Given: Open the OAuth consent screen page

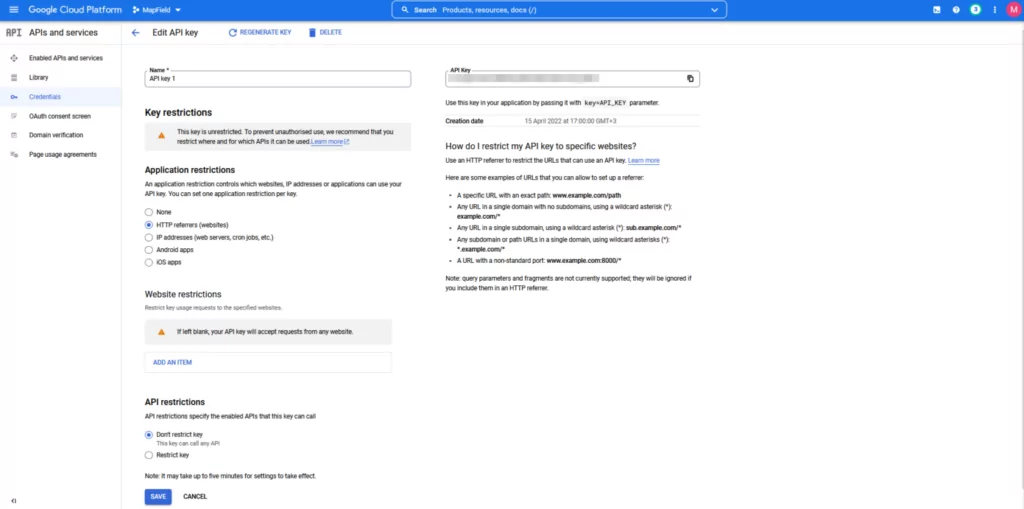Looking at the screenshot, I should [59, 116].
